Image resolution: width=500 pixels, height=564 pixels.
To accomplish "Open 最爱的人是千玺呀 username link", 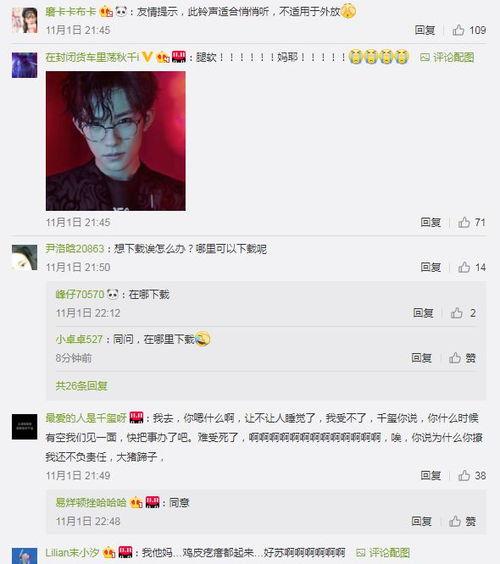I will tap(86, 418).
